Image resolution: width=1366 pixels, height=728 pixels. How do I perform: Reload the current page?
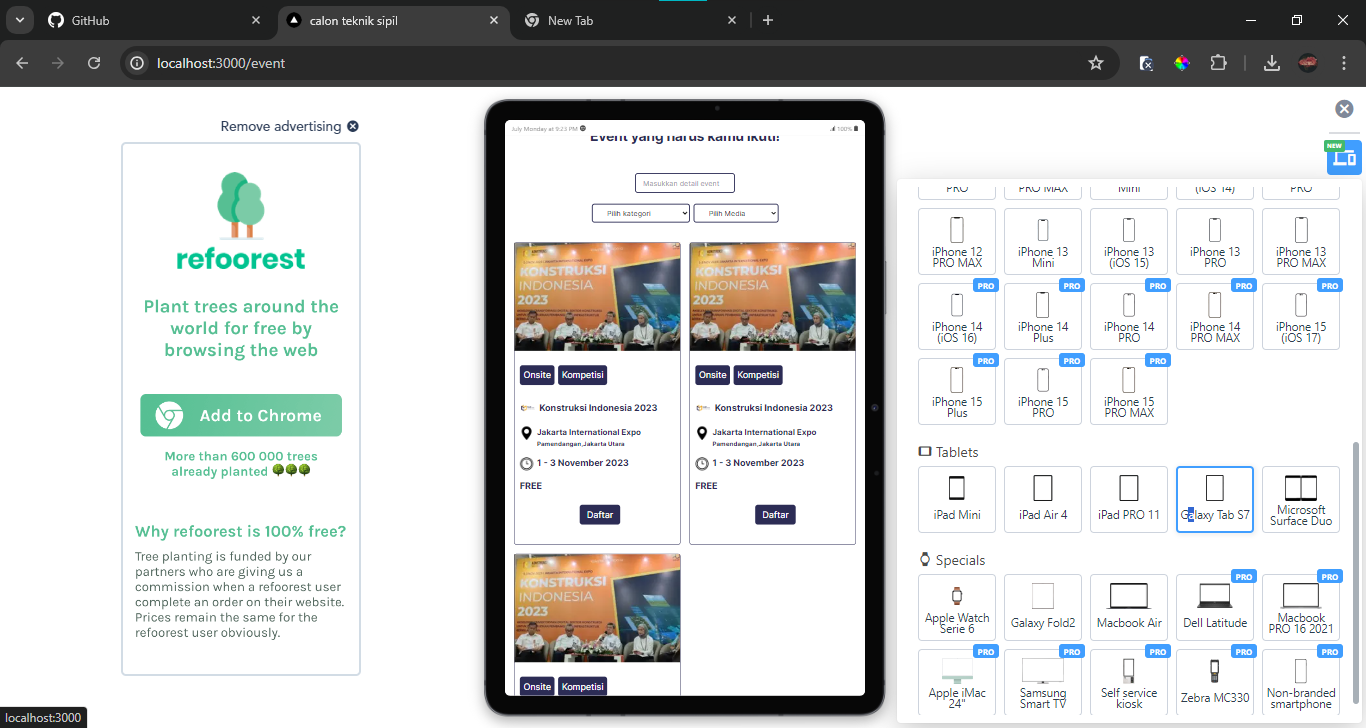point(94,63)
